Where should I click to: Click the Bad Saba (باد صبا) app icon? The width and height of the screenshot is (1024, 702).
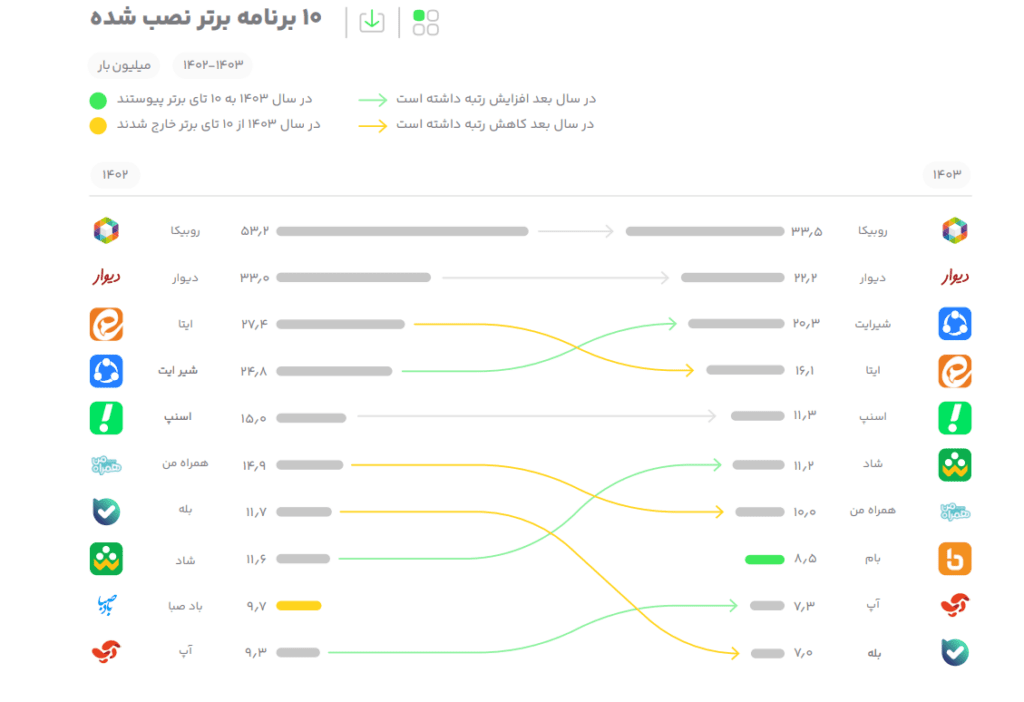point(106,605)
